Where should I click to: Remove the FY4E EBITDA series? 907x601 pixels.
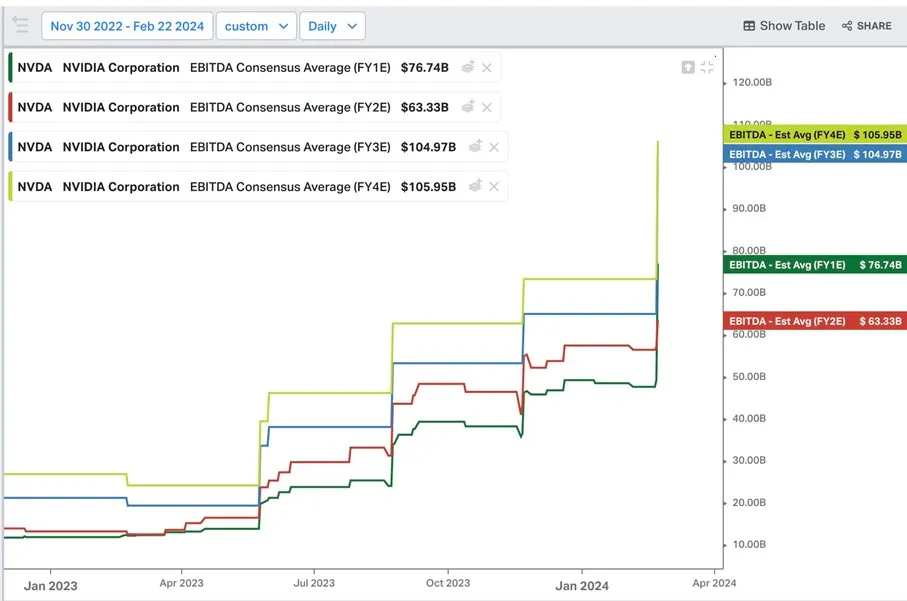coord(494,187)
